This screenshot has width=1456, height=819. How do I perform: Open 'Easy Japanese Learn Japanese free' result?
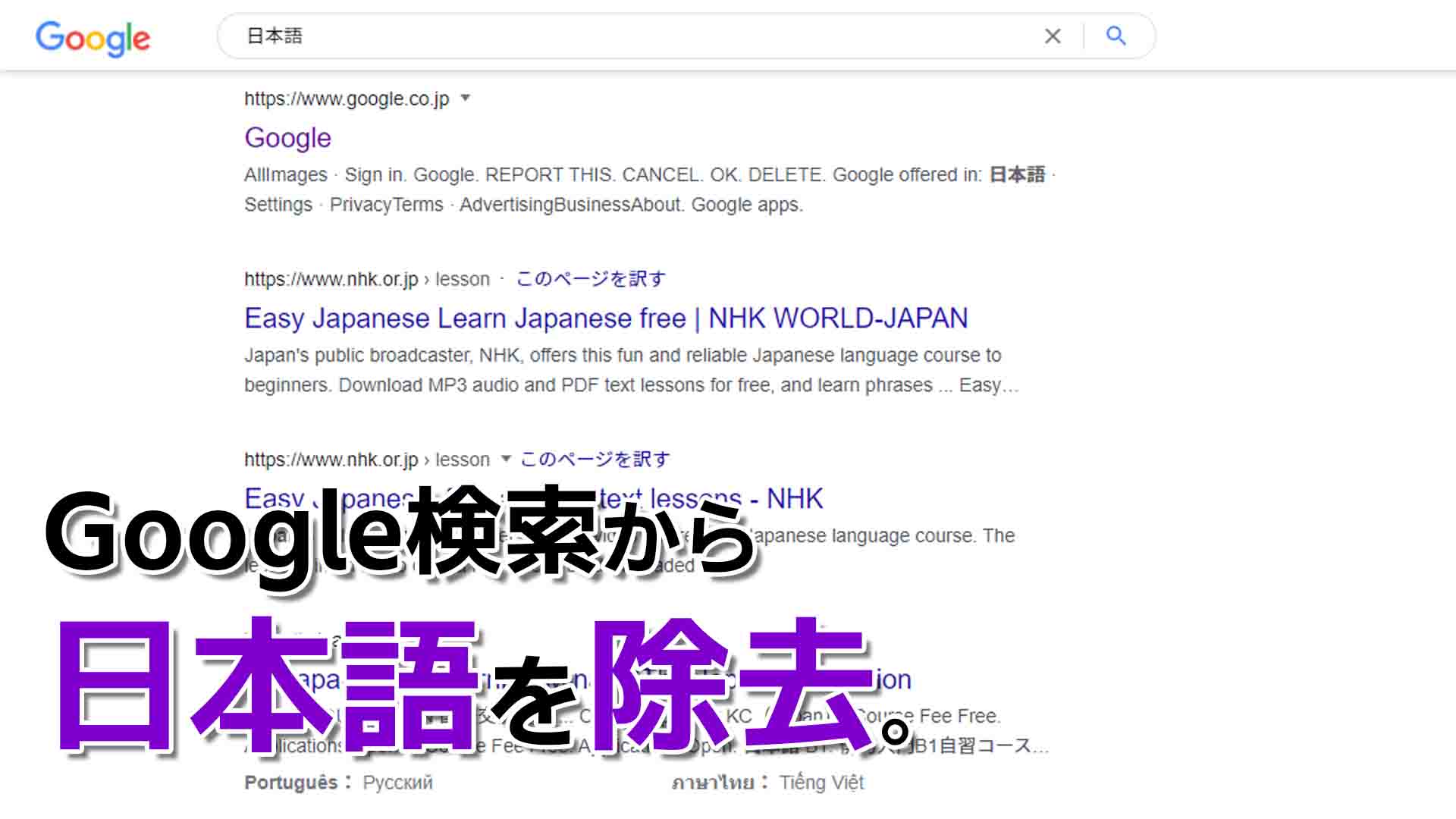click(x=606, y=318)
